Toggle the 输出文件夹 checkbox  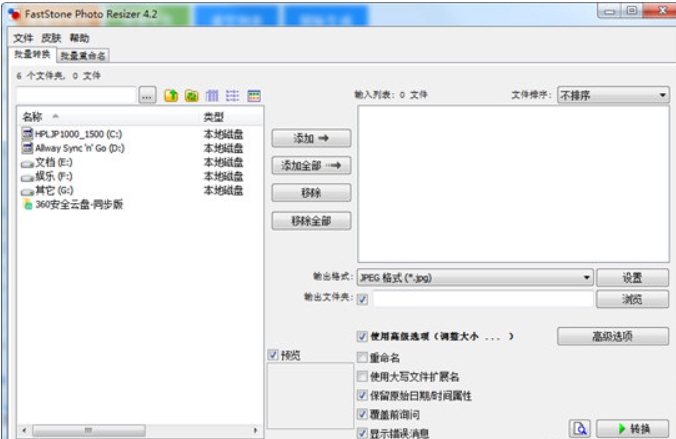click(x=362, y=299)
